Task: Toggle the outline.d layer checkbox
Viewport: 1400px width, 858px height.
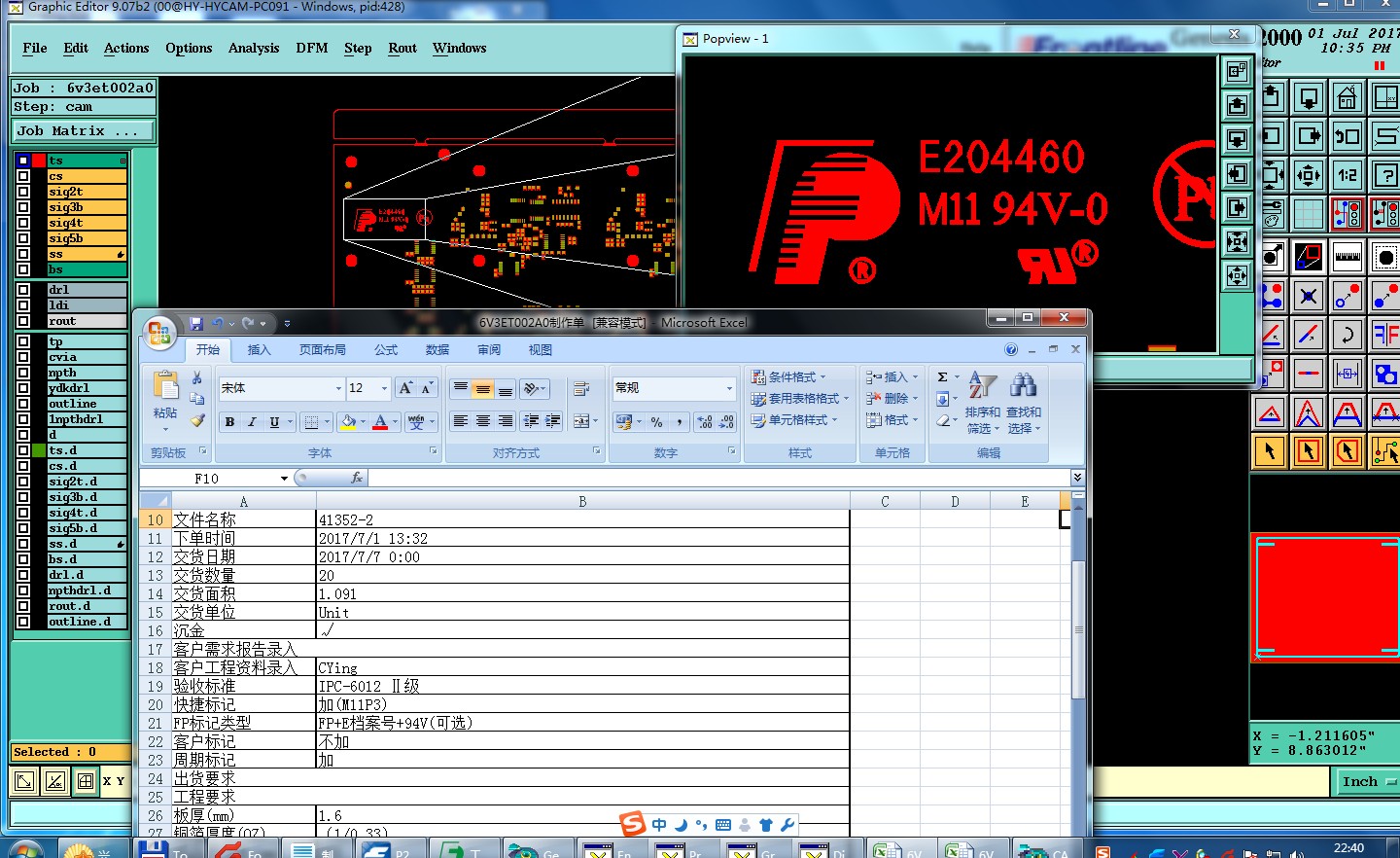Action: pos(23,622)
